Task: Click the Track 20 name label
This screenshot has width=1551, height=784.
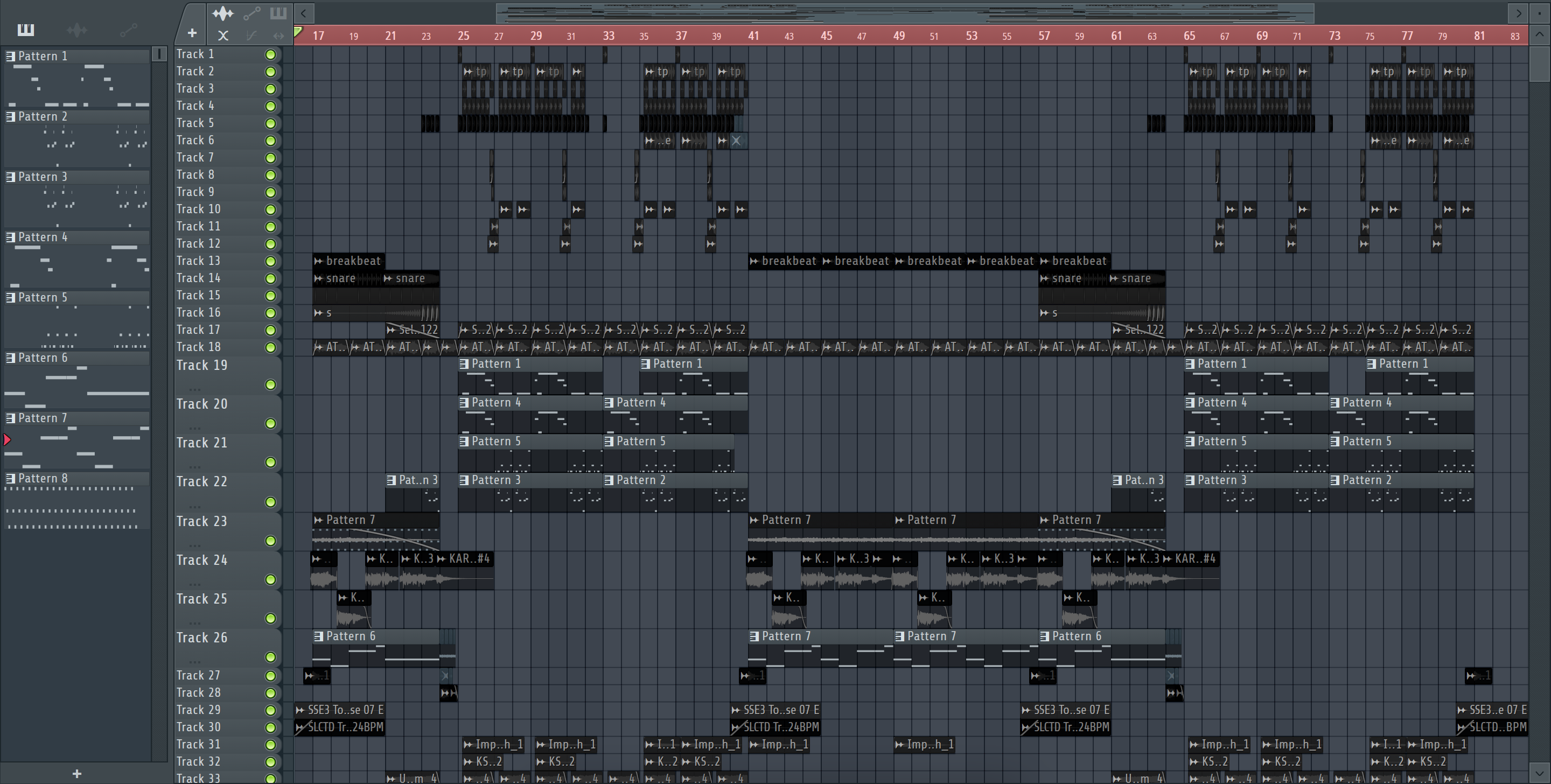Action: click(202, 404)
